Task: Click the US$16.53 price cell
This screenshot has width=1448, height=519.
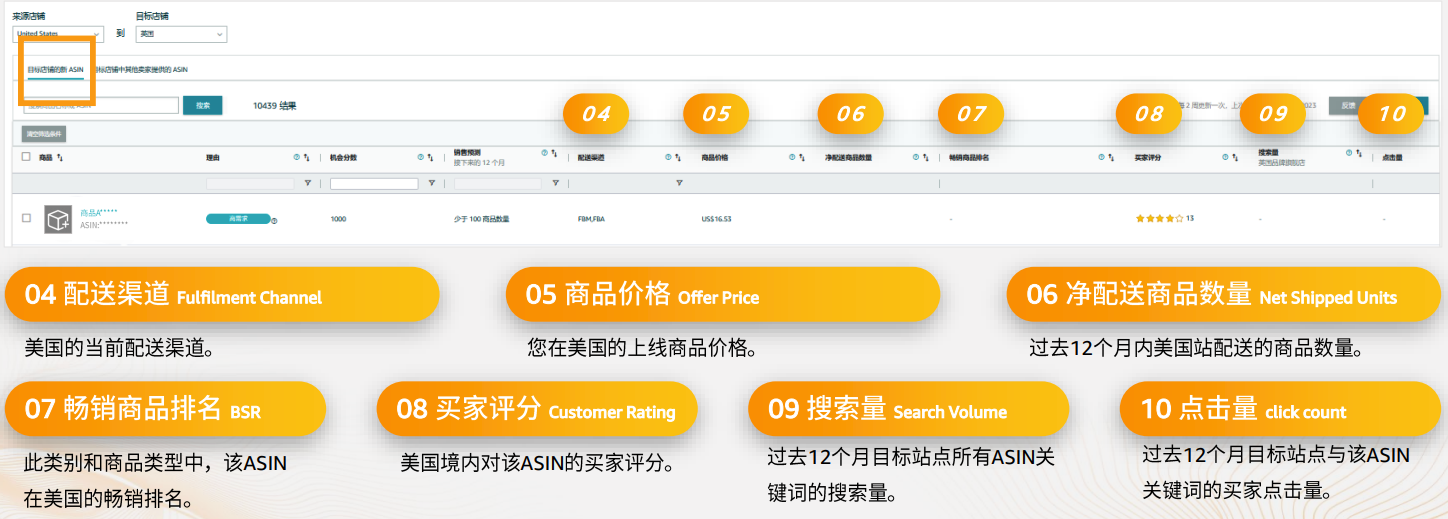Action: tap(716, 218)
